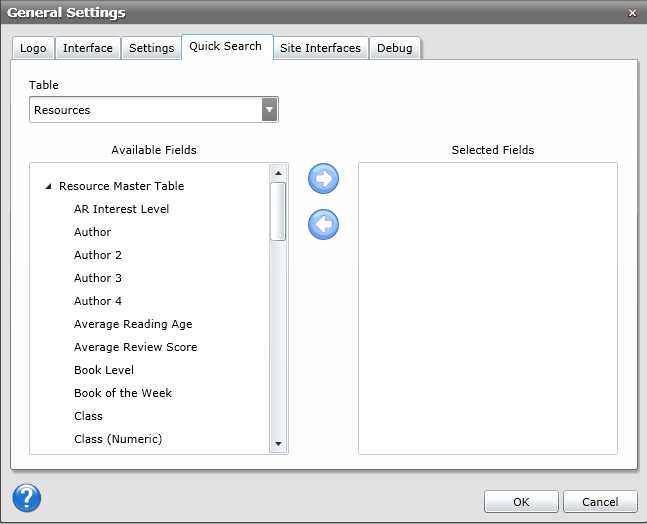
Task: Select the Site Interfaces tab
Action: [320, 48]
